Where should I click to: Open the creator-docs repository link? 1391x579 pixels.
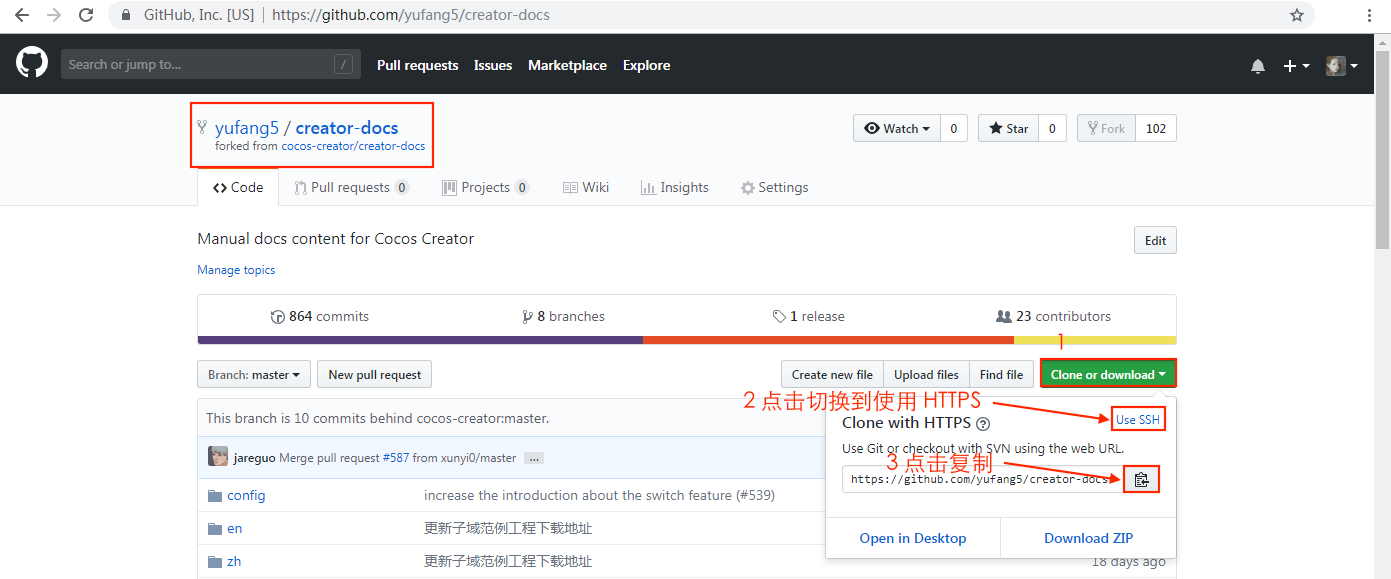click(x=347, y=128)
